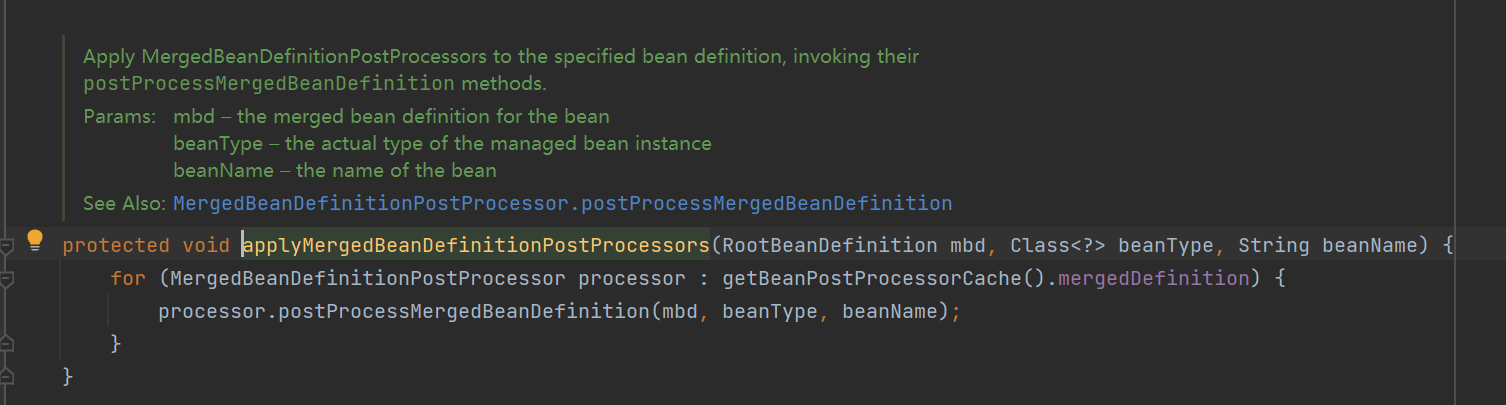
Task: Click the void return type keyword
Action: (206, 245)
